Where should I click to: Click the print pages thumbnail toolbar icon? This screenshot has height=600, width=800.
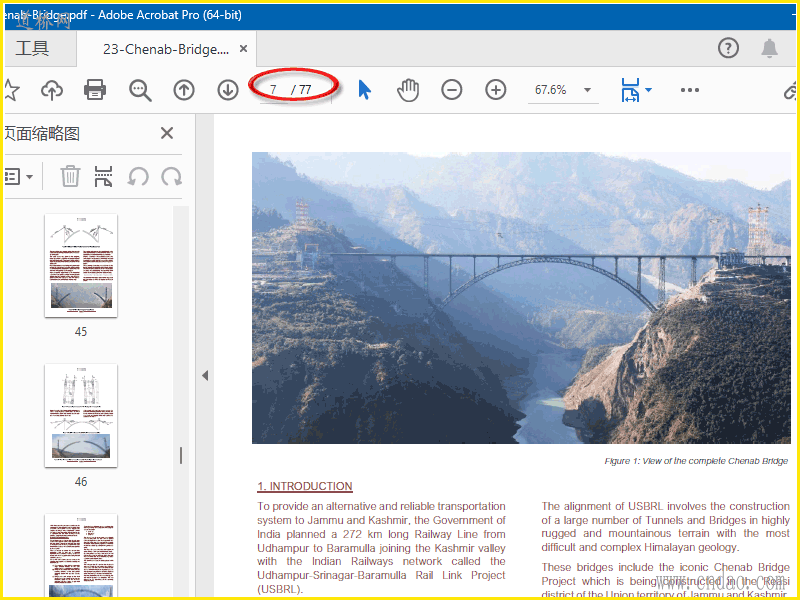[104, 177]
